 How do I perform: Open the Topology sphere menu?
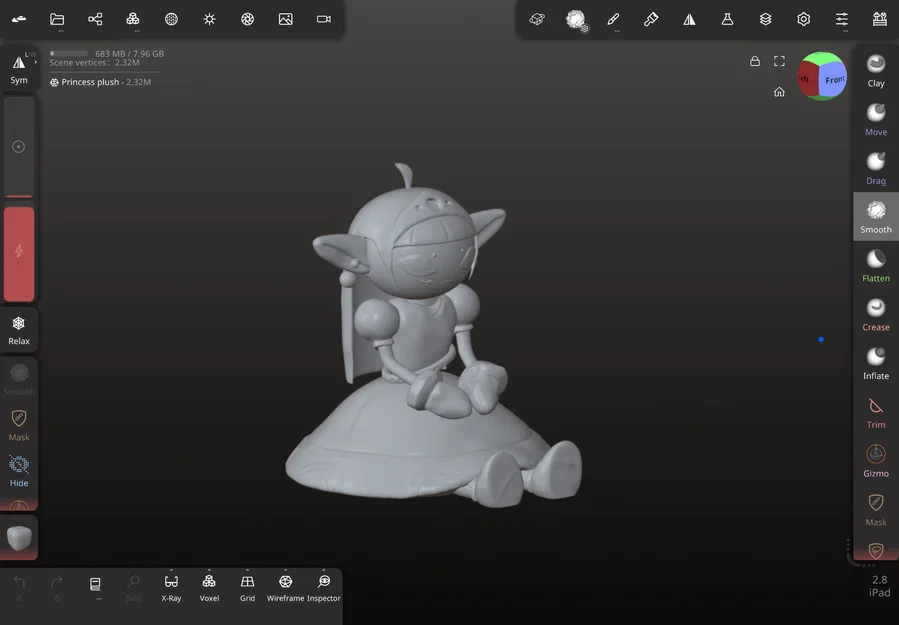click(x=171, y=19)
